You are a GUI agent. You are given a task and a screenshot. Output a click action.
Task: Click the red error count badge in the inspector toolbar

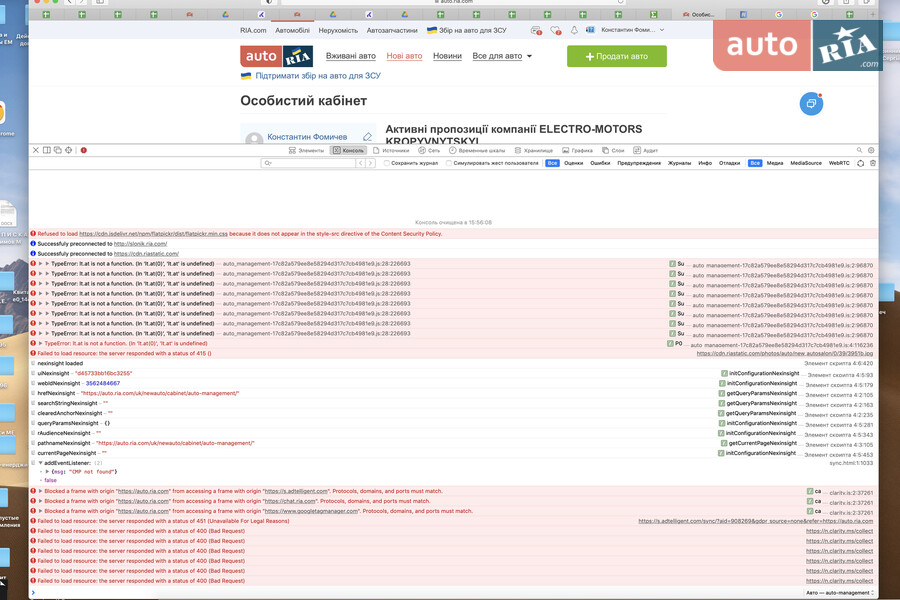coord(84,150)
